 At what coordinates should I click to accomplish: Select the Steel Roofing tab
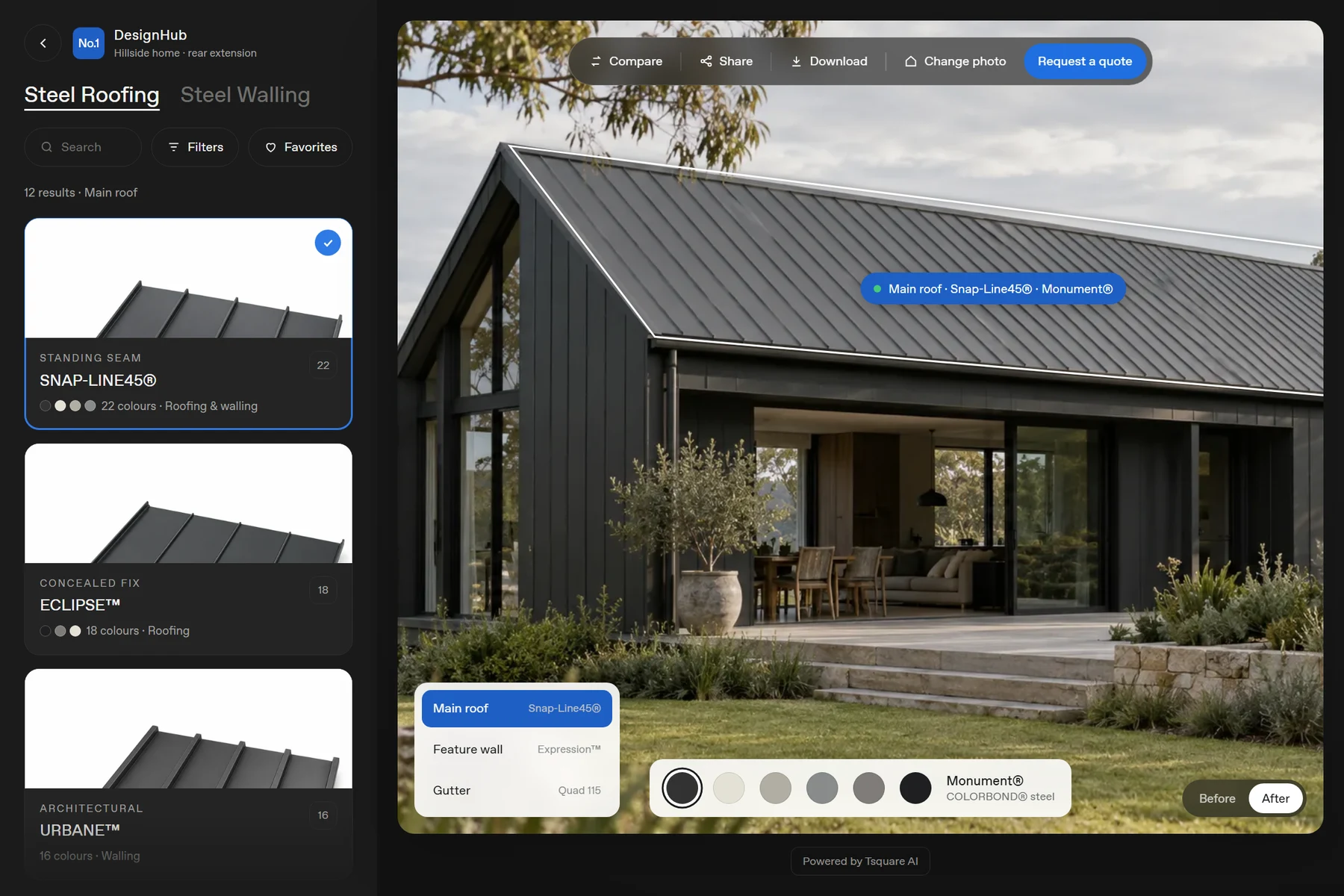(x=92, y=95)
